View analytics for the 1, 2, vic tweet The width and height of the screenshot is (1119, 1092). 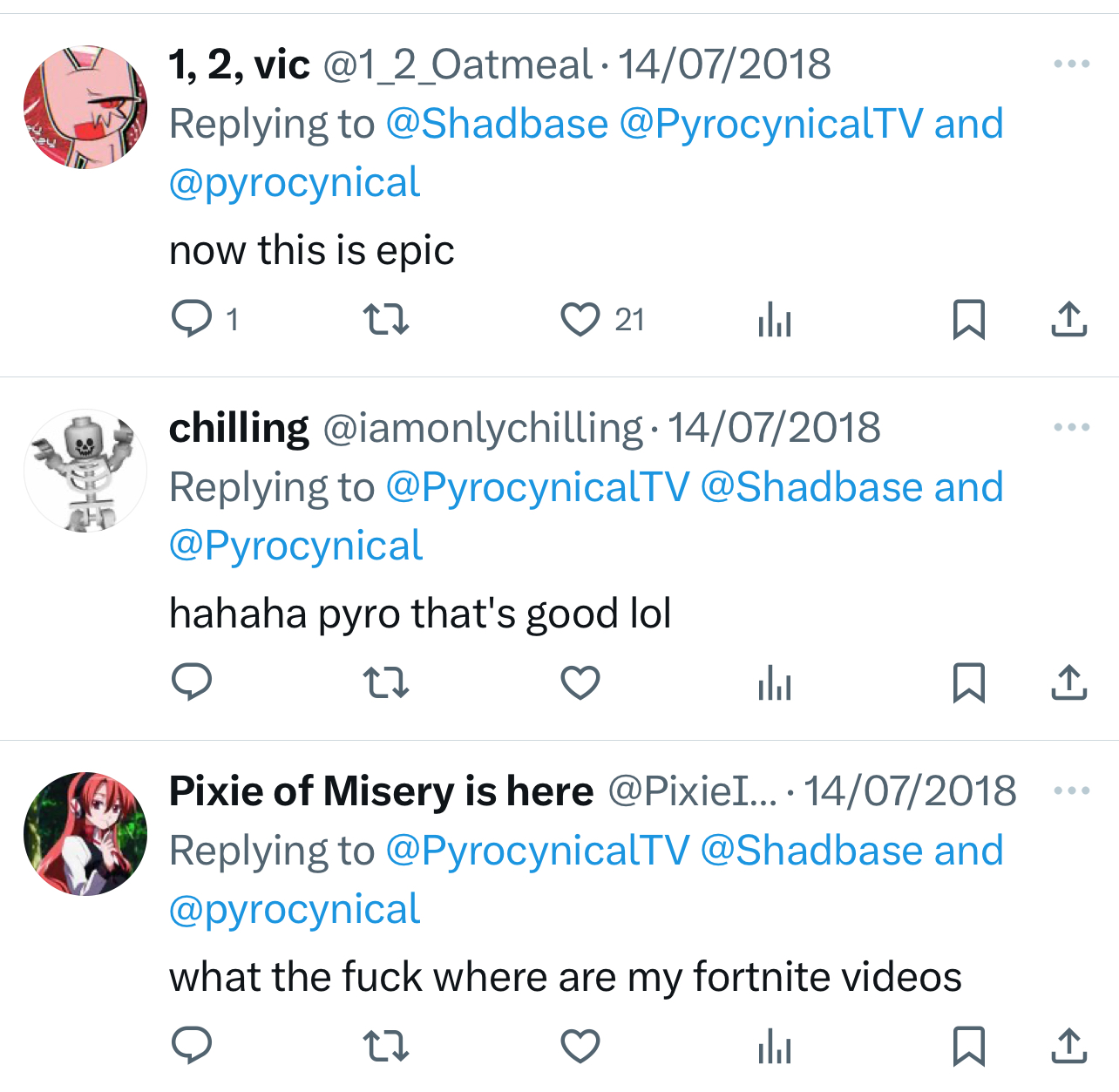pyautogui.click(x=775, y=319)
